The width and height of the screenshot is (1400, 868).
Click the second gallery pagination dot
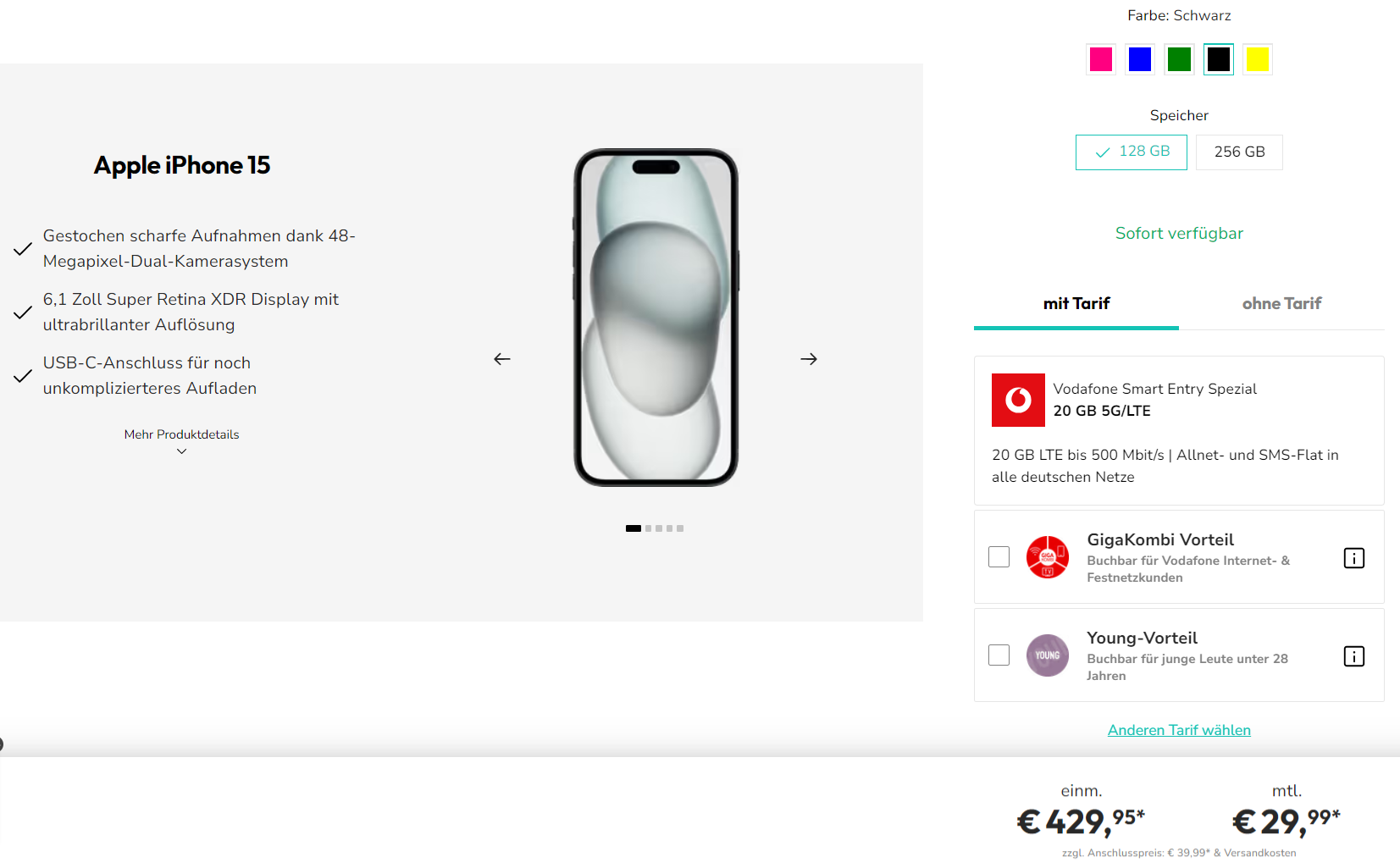pos(646,528)
